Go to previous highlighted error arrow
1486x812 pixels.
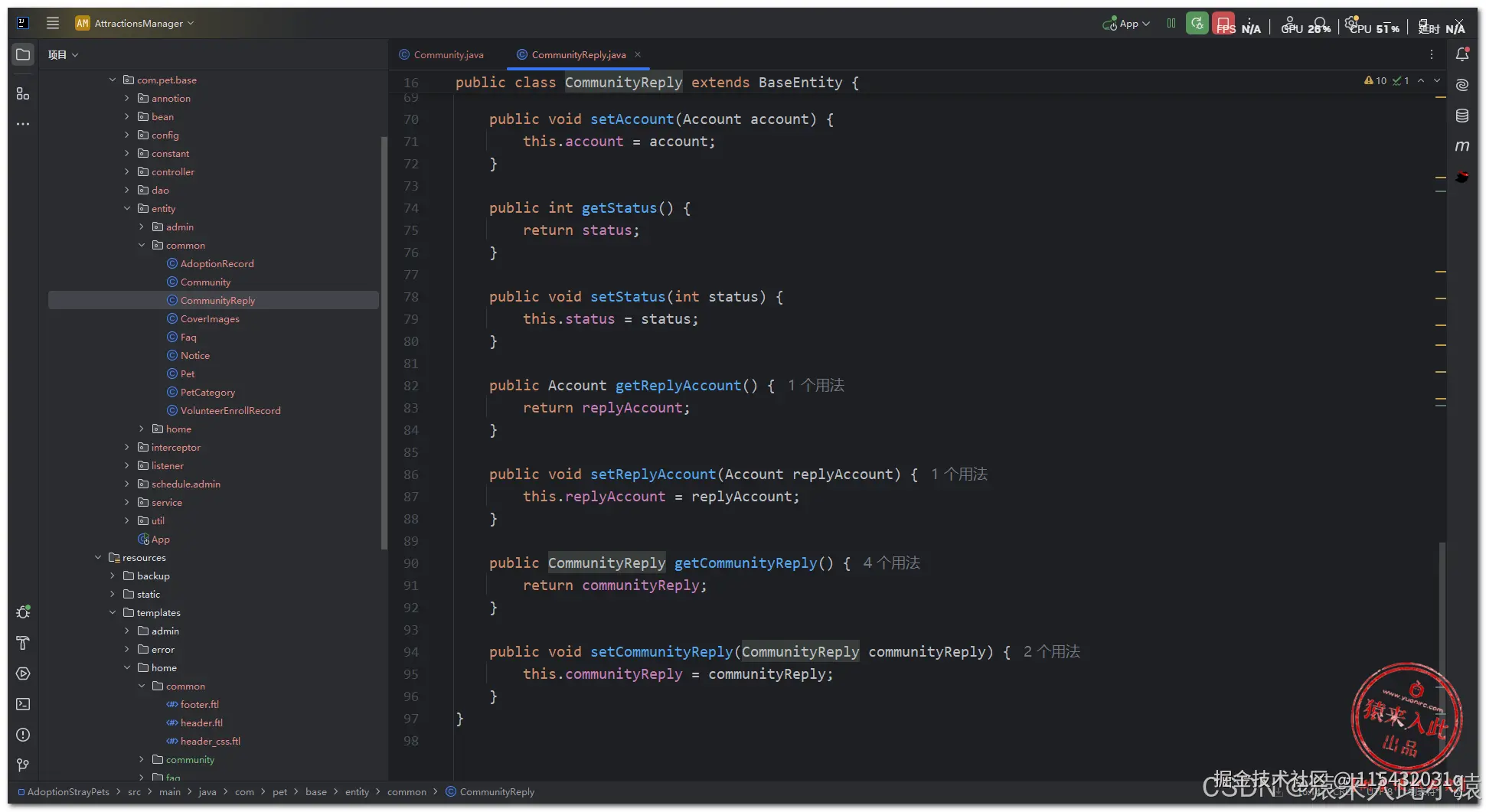[x=1421, y=80]
